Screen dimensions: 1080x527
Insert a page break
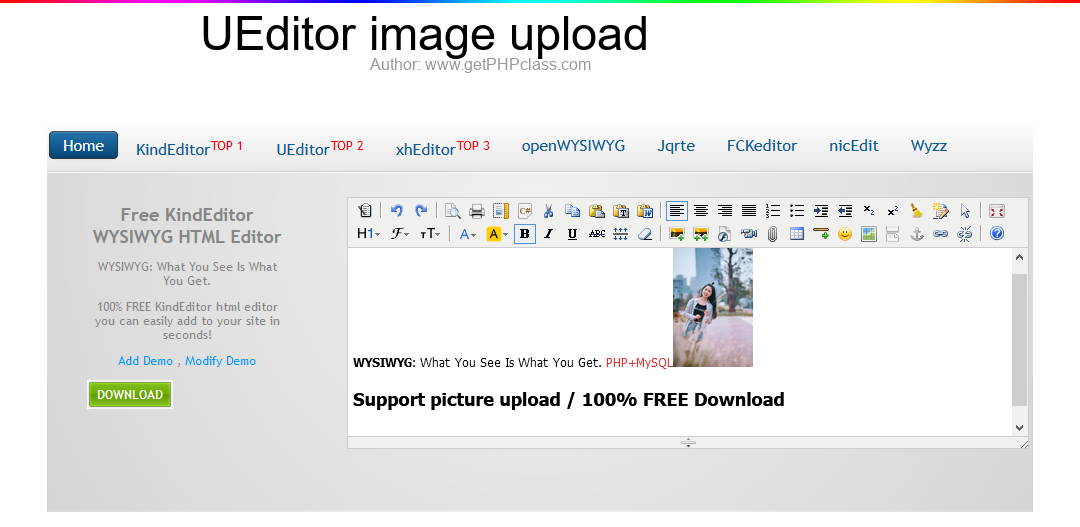tap(893, 234)
